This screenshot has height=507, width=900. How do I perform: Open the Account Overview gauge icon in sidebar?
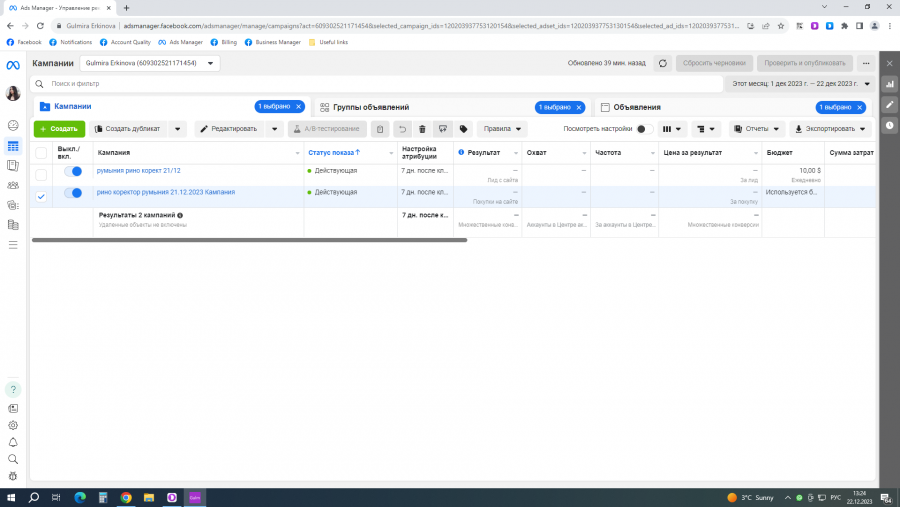(x=13, y=125)
